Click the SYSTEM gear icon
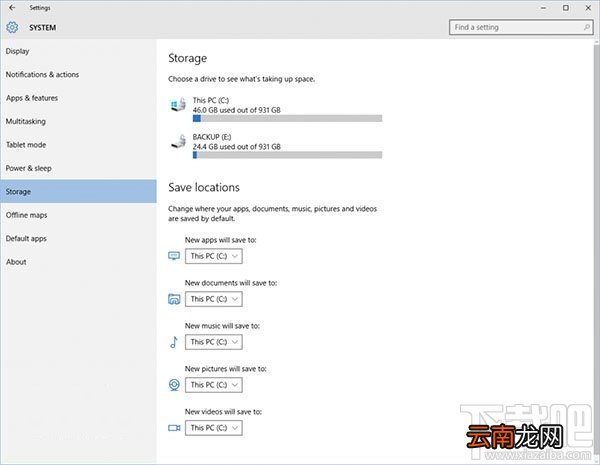The width and height of the screenshot is (600, 465). tap(12, 27)
